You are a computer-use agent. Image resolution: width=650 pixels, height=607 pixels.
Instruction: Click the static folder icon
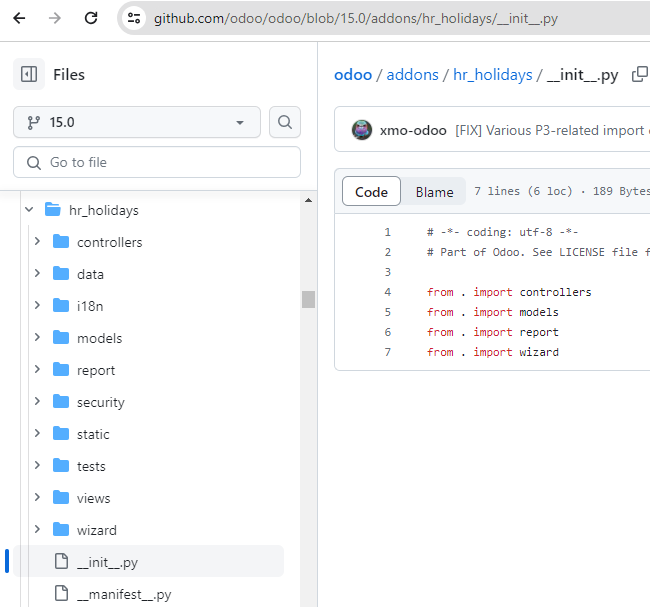(61, 434)
